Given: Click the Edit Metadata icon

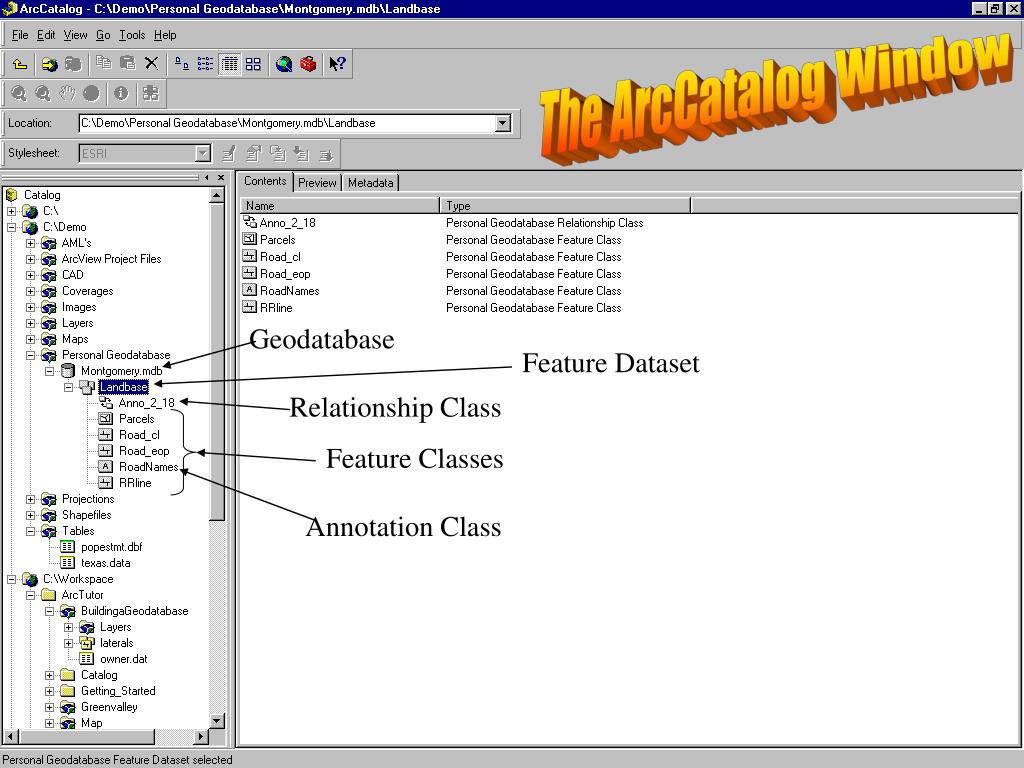Looking at the screenshot, I should tap(229, 153).
